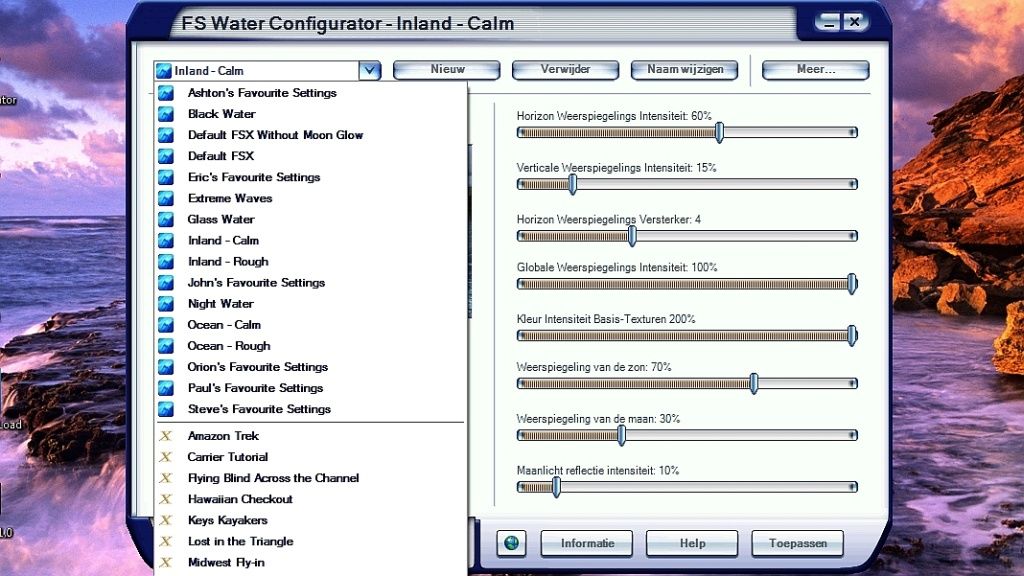Click the Naam wijzigen button

coord(684,69)
